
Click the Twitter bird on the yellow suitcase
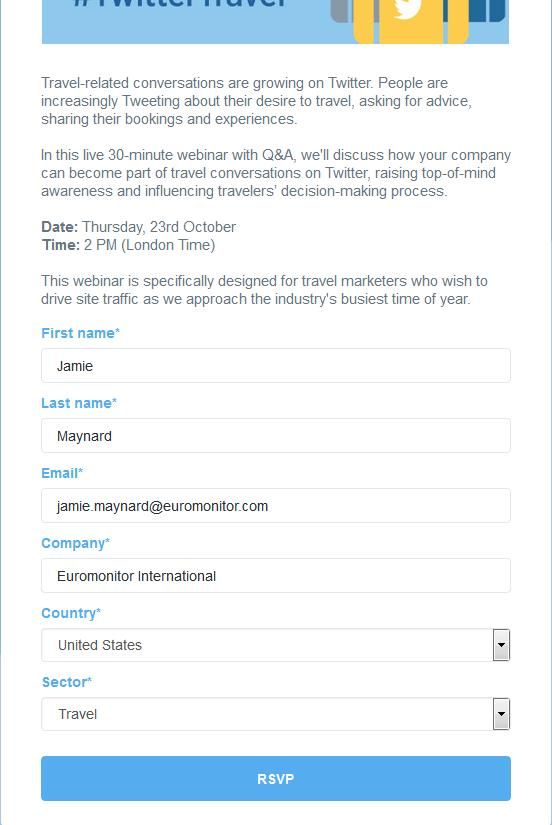tap(408, 8)
